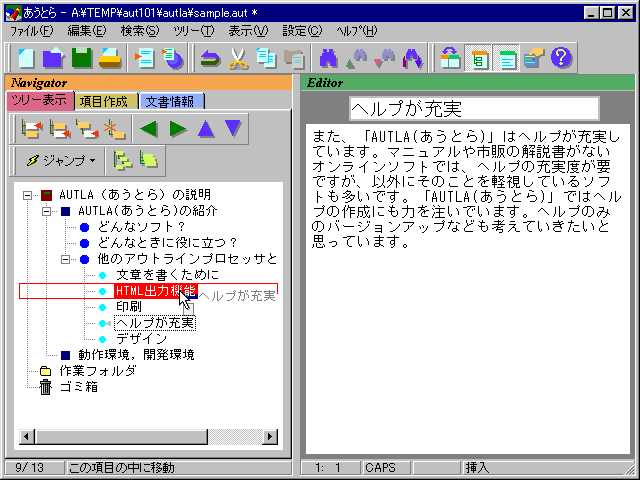This screenshot has height=480, width=640.
Task: Click the Save floppy disk icon
Action: [82, 58]
